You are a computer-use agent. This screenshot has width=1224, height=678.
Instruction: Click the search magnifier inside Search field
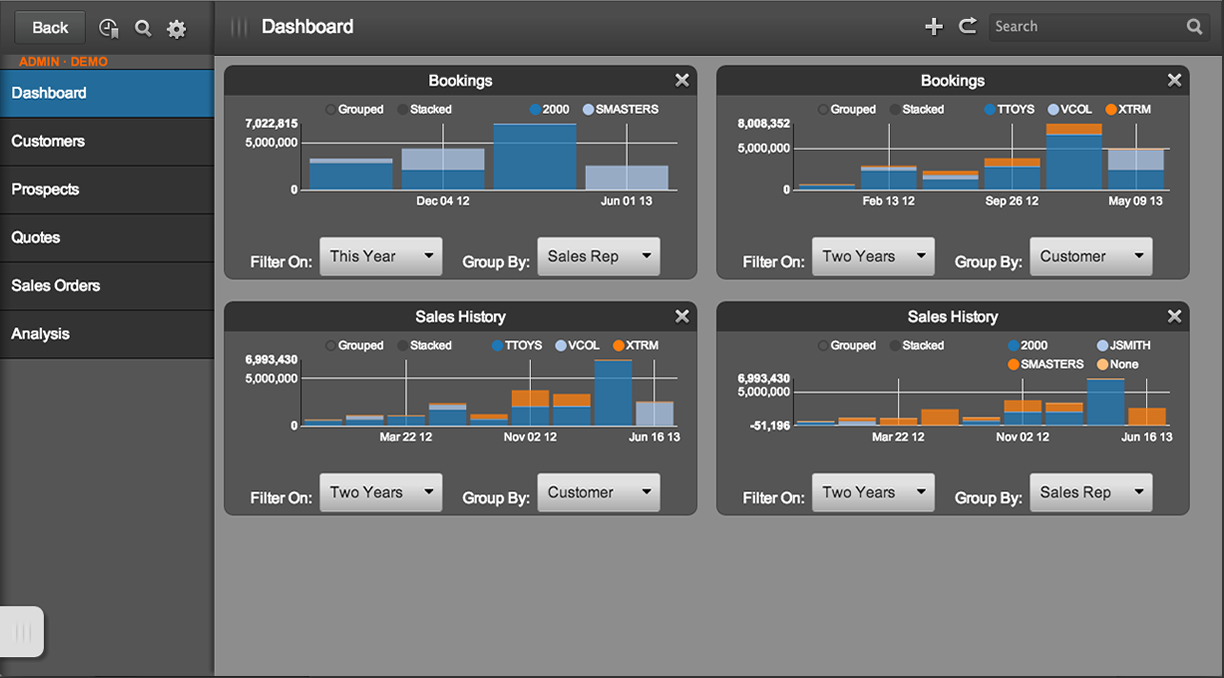(x=1195, y=27)
